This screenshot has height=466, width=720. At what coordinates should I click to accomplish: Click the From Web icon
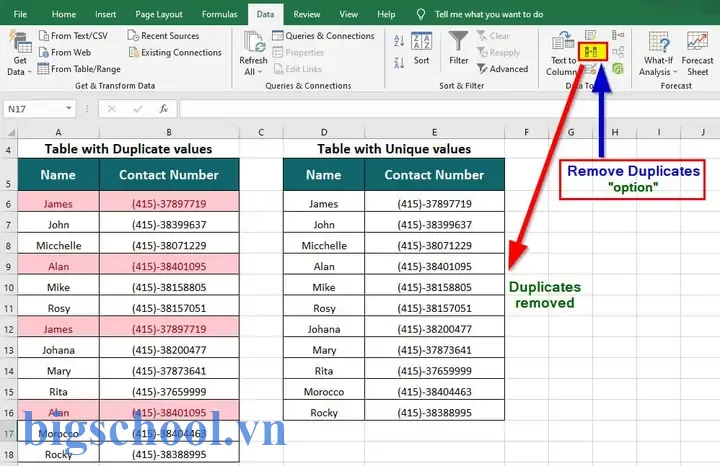tap(44, 52)
